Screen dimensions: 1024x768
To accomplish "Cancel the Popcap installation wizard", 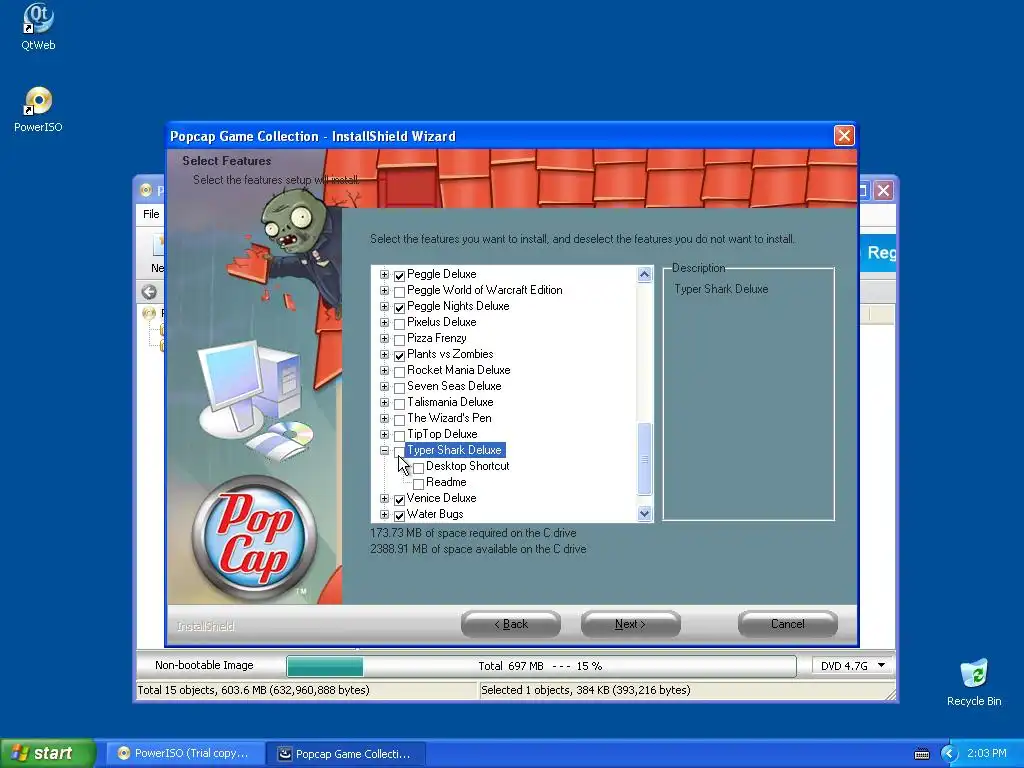I will [788, 624].
